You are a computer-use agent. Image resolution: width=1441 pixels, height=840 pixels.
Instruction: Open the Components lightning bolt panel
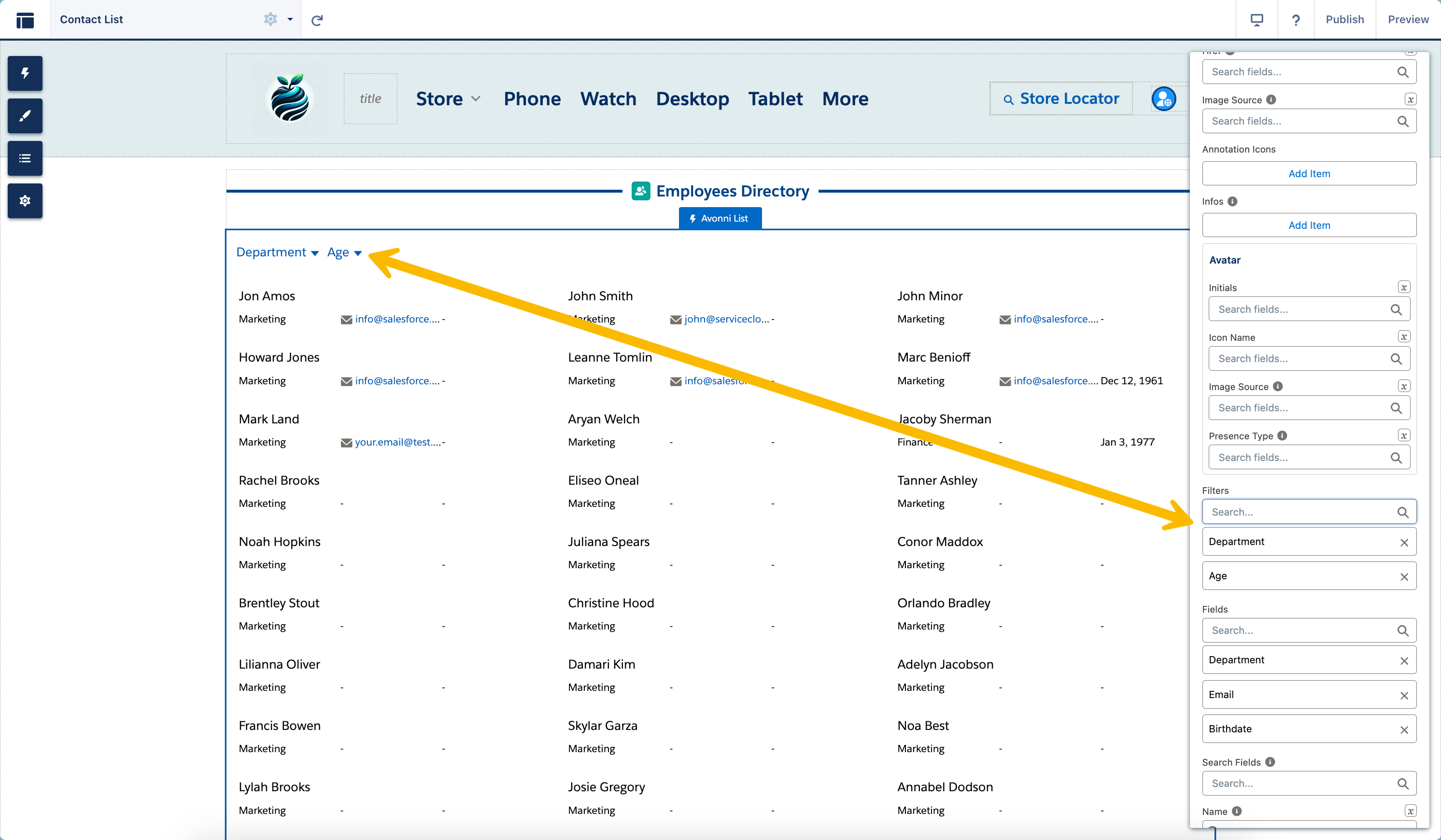[x=25, y=73]
